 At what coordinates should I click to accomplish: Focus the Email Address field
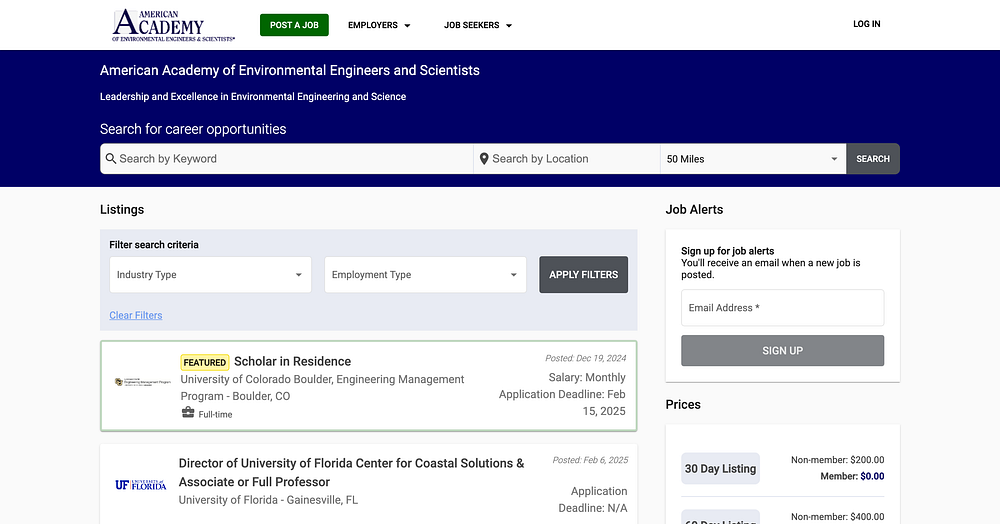click(x=783, y=308)
